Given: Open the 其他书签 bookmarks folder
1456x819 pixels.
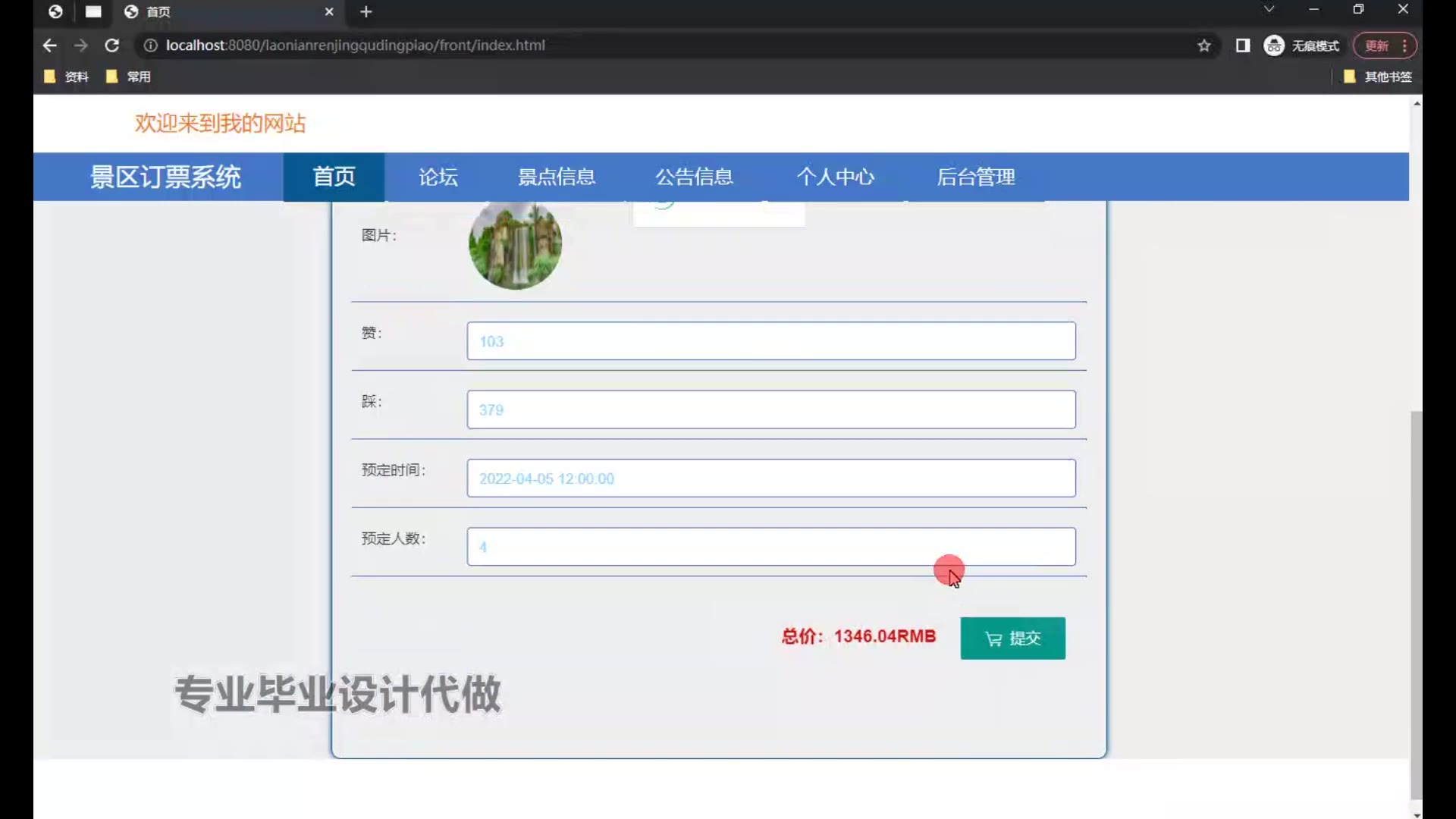Looking at the screenshot, I should [1377, 77].
